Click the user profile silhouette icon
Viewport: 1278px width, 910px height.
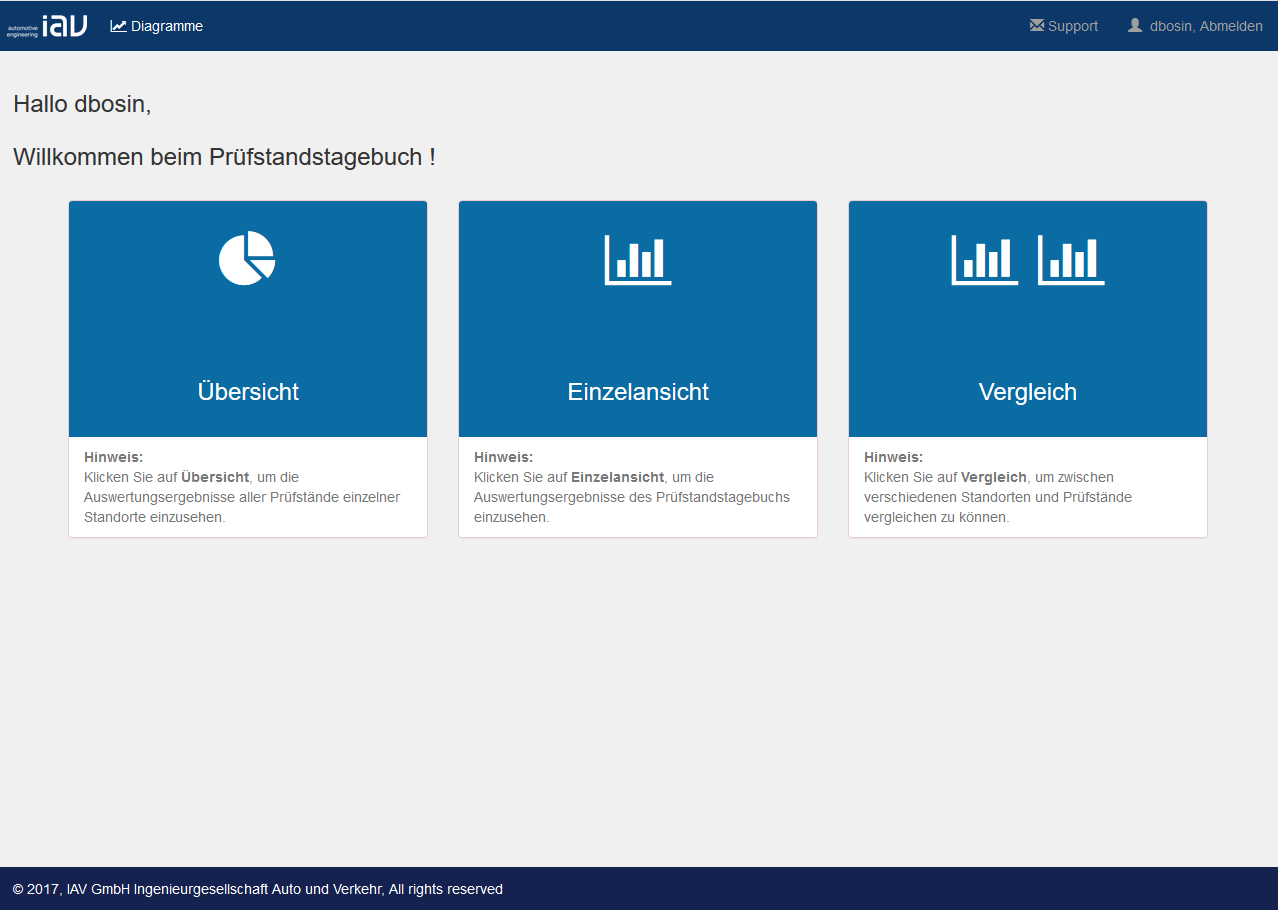click(1135, 25)
